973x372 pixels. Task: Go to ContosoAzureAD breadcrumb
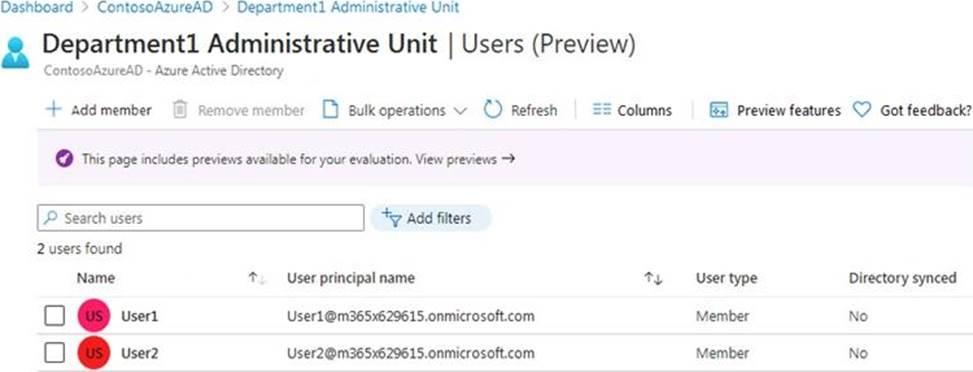point(155,7)
